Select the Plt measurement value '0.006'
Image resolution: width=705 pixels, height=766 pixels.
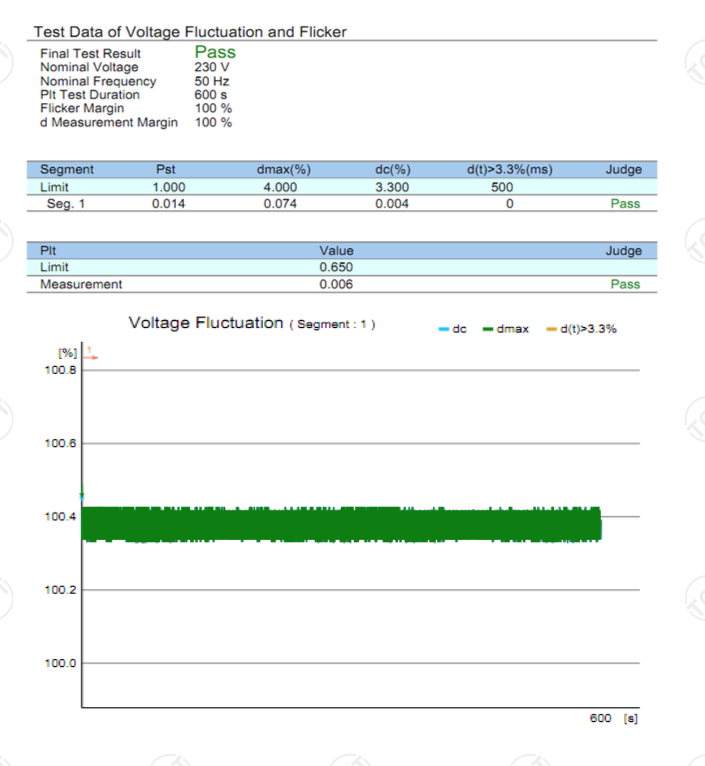[x=336, y=284]
